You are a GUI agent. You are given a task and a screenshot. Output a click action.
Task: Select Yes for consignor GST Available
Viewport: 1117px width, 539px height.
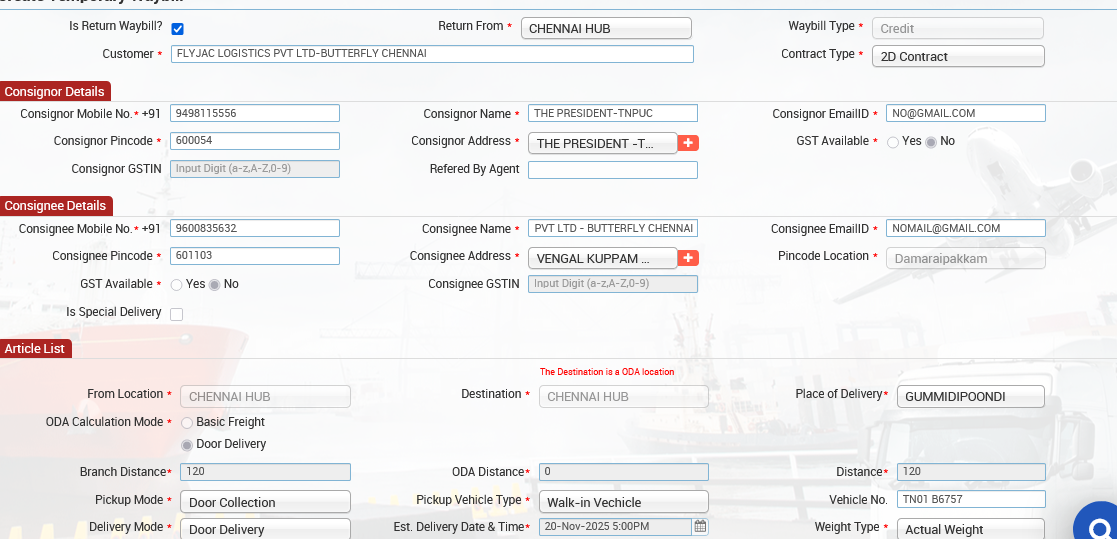pyautogui.click(x=893, y=142)
